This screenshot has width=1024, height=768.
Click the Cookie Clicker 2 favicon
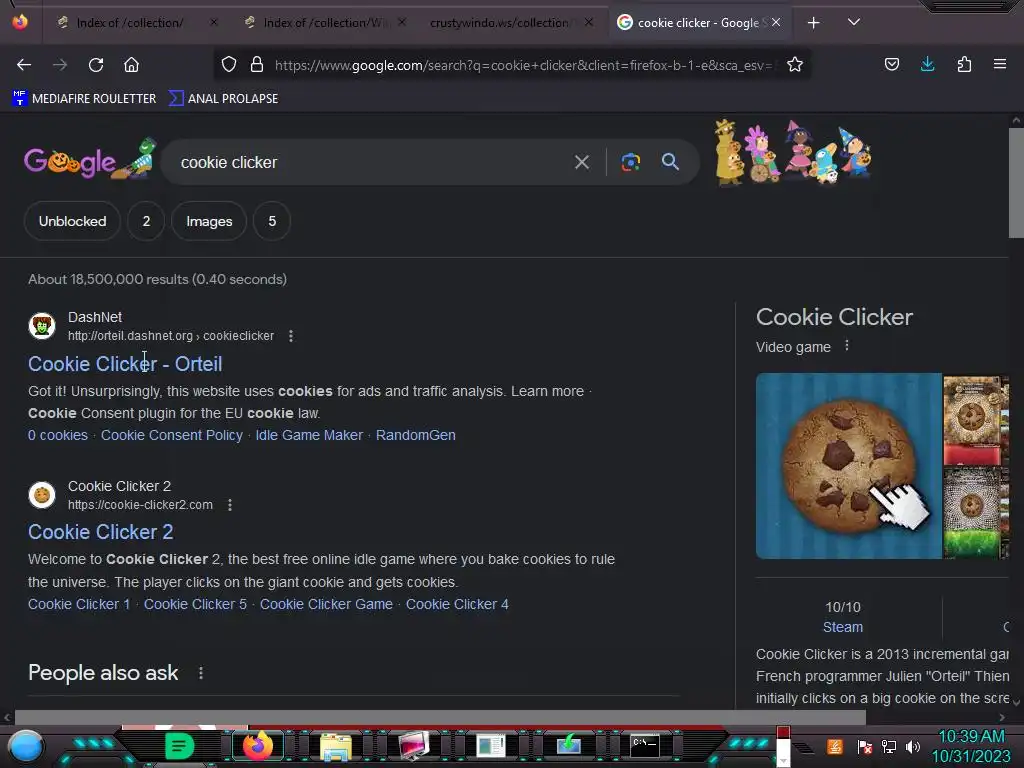tap(42, 495)
